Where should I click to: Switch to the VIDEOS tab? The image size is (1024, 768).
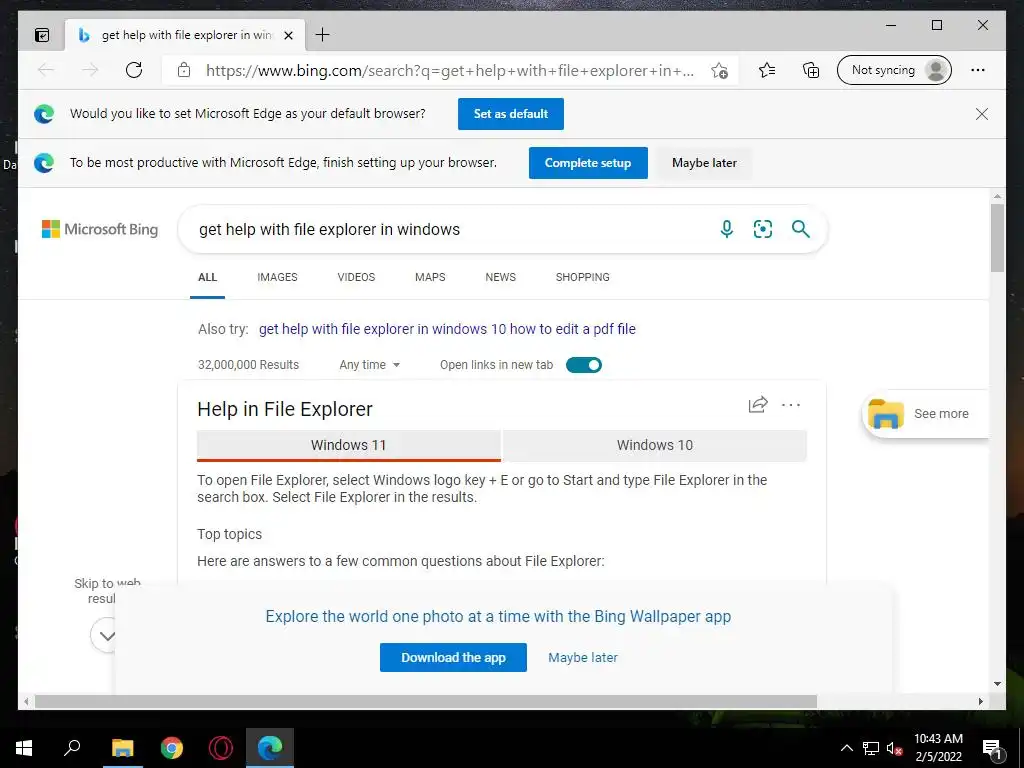click(356, 277)
